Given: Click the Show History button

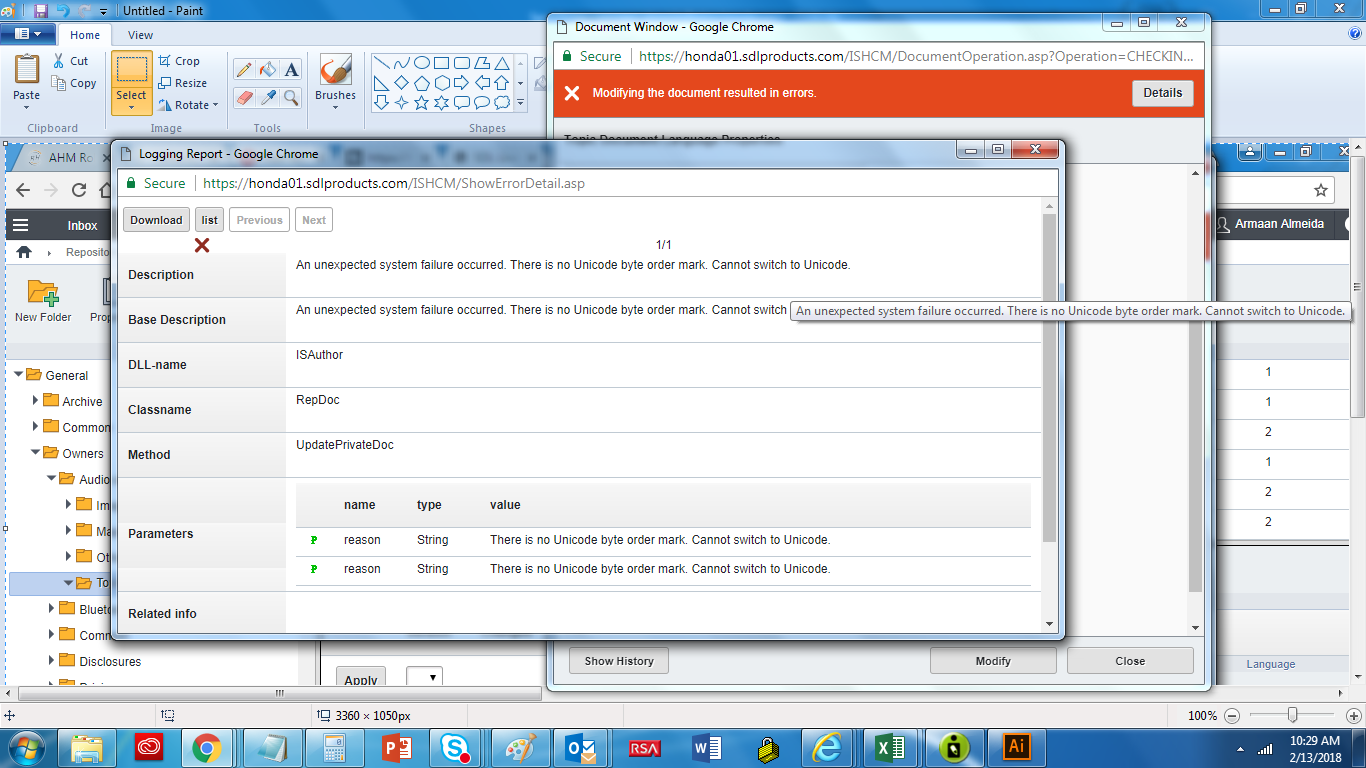Looking at the screenshot, I should 618,661.
